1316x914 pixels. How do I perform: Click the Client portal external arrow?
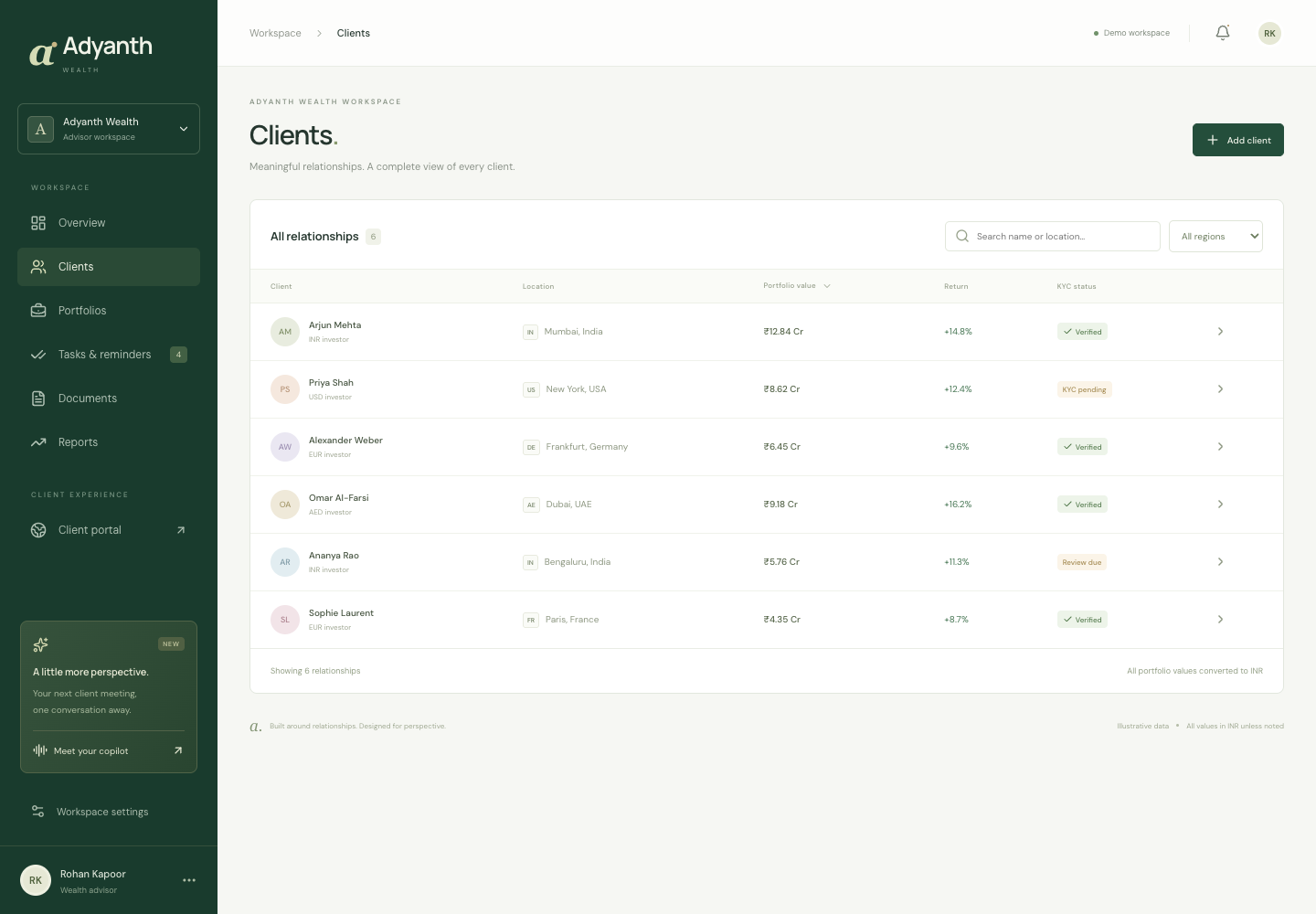181,530
